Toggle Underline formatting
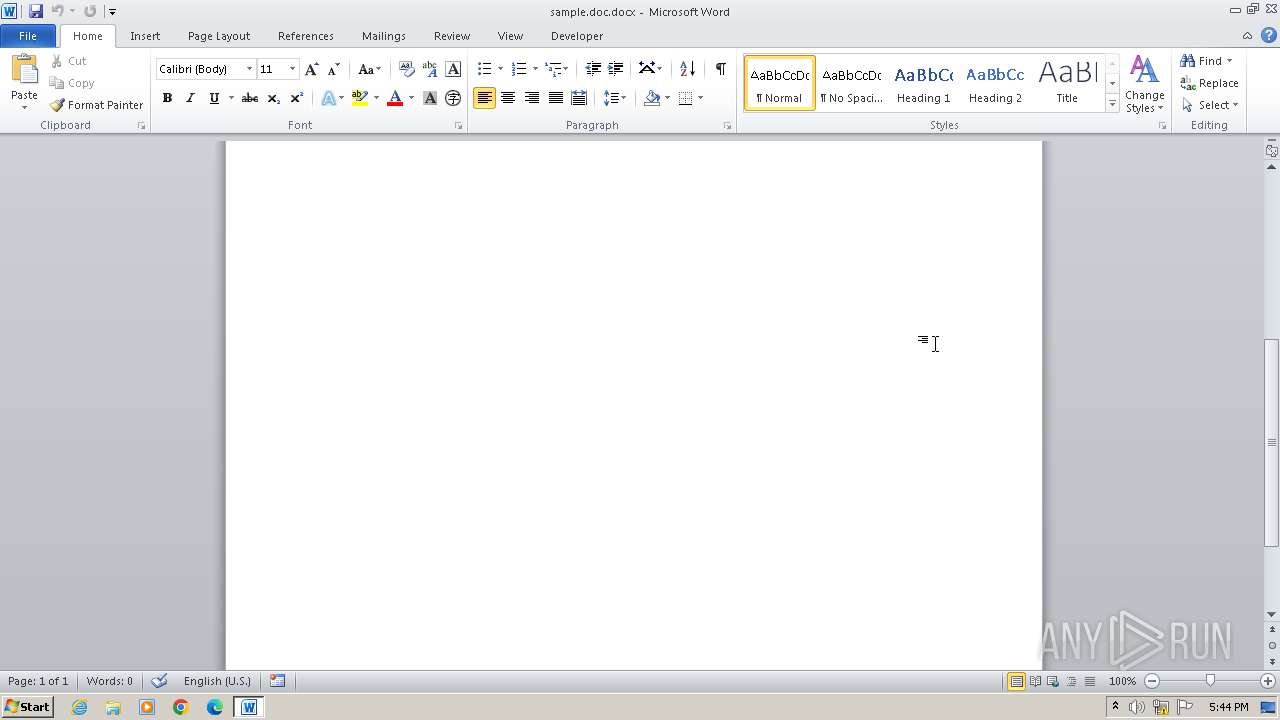Screen dimensions: 1280x720 (x=213, y=98)
